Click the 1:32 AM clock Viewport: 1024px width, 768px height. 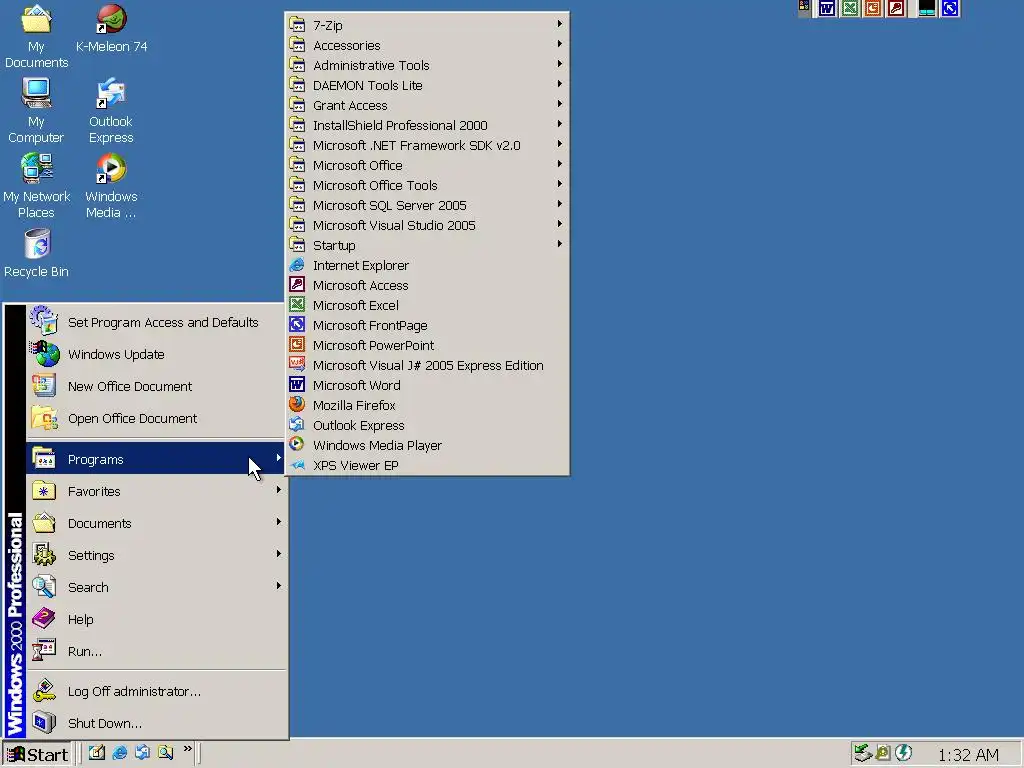968,755
